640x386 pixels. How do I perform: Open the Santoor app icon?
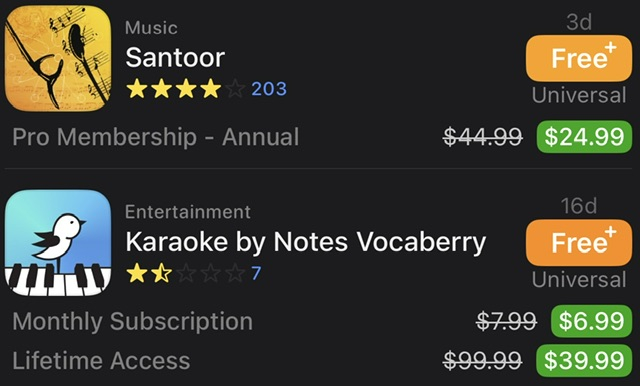point(58,58)
